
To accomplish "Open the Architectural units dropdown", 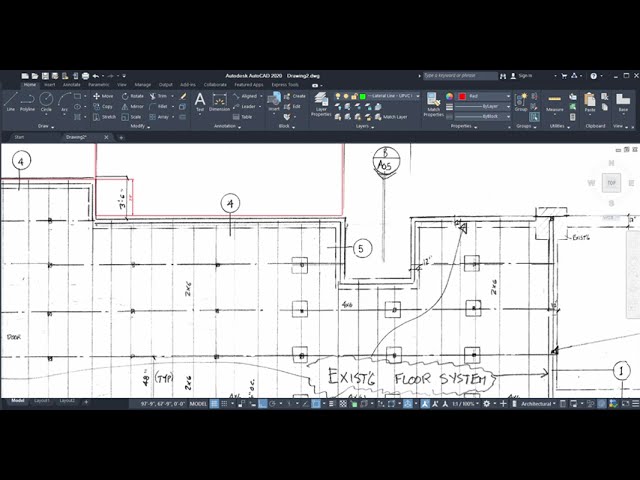I will click(x=539, y=404).
